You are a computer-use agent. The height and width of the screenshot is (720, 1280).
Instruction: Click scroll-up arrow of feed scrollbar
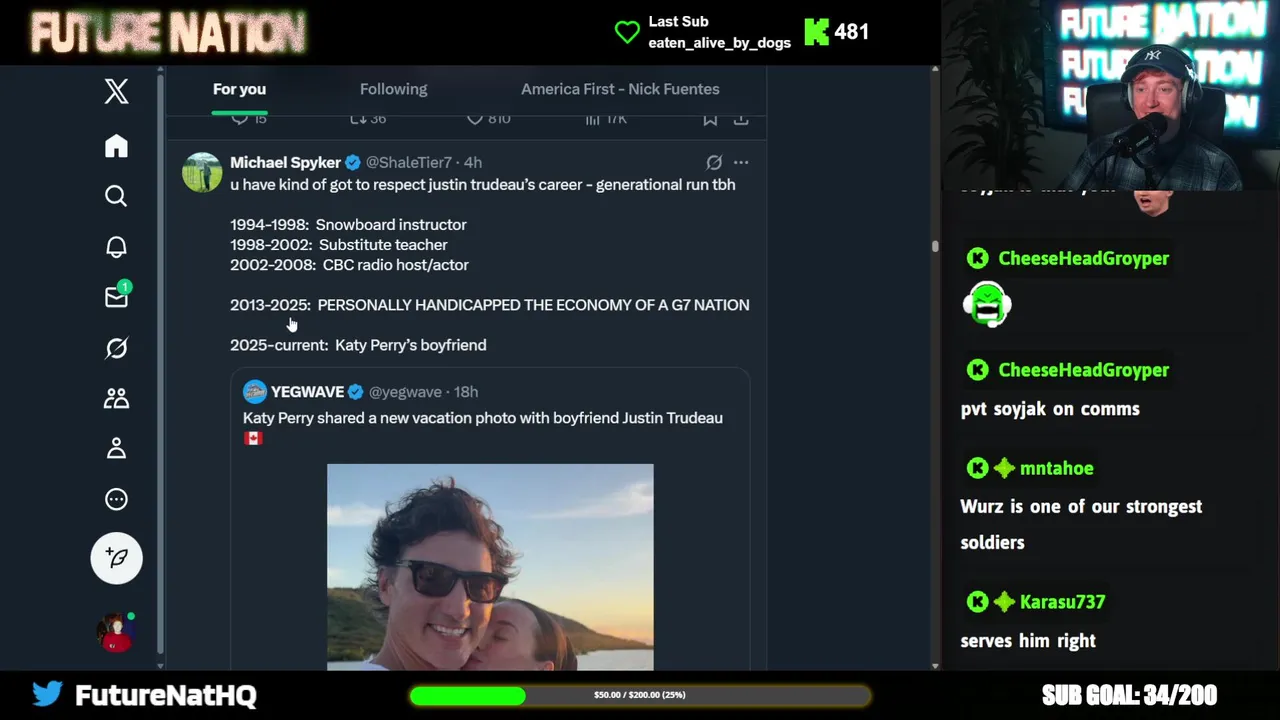pyautogui.click(x=935, y=70)
